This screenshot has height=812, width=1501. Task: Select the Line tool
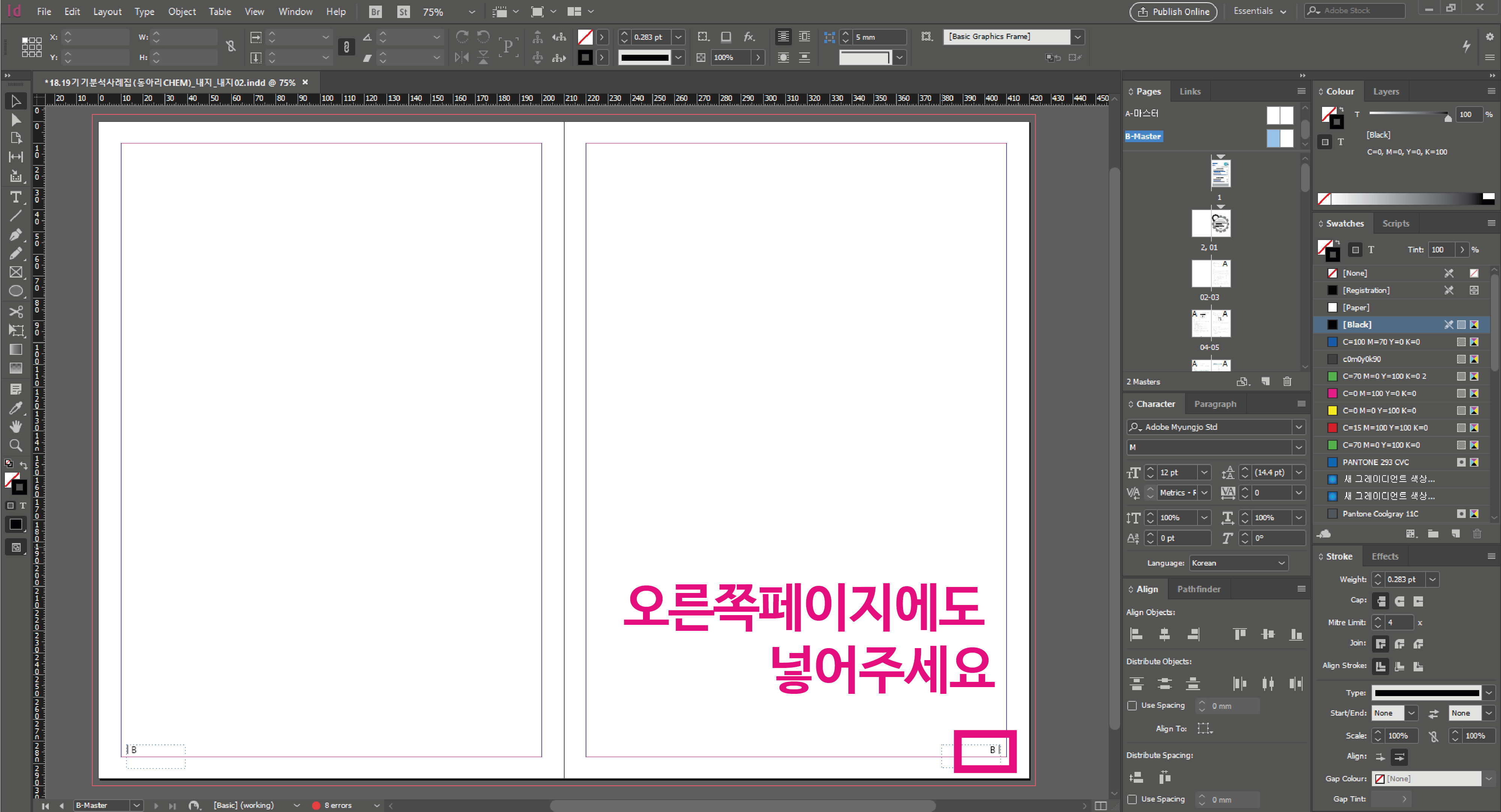pyautogui.click(x=16, y=216)
